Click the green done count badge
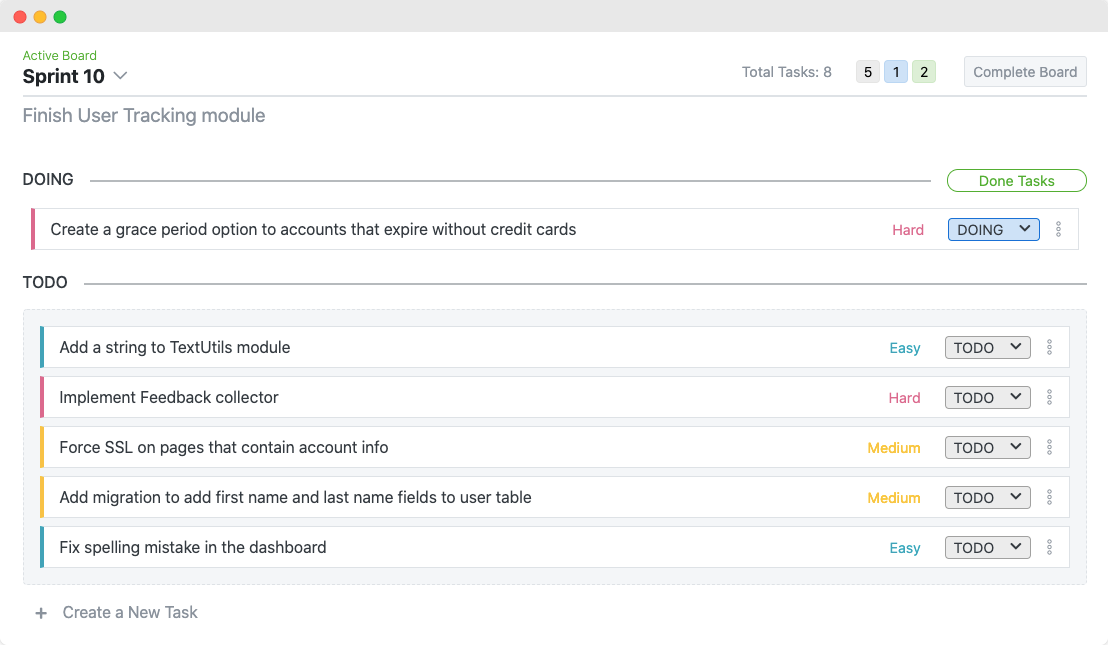The width and height of the screenshot is (1108, 645). click(x=924, y=72)
